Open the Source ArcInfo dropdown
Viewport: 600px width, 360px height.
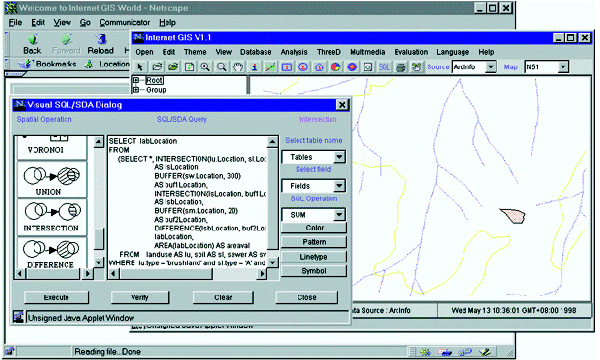click(x=490, y=67)
